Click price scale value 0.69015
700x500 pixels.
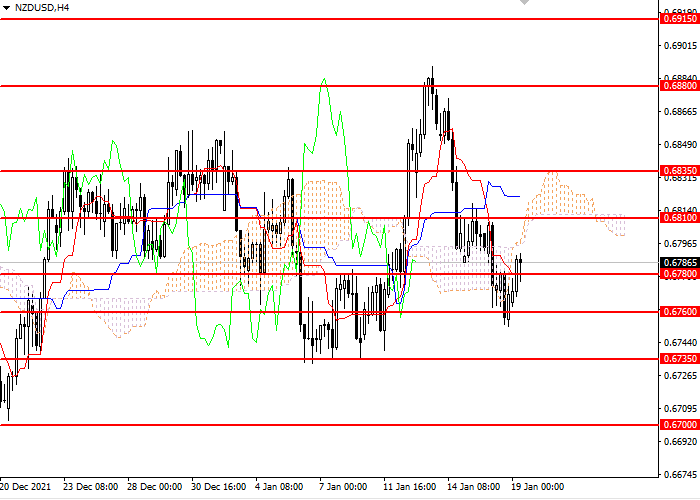pyautogui.click(x=680, y=46)
